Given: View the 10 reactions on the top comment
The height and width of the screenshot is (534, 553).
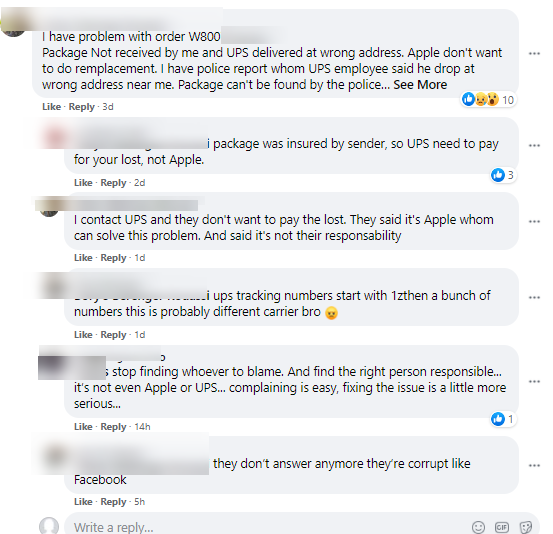Looking at the screenshot, I should pyautogui.click(x=488, y=100).
